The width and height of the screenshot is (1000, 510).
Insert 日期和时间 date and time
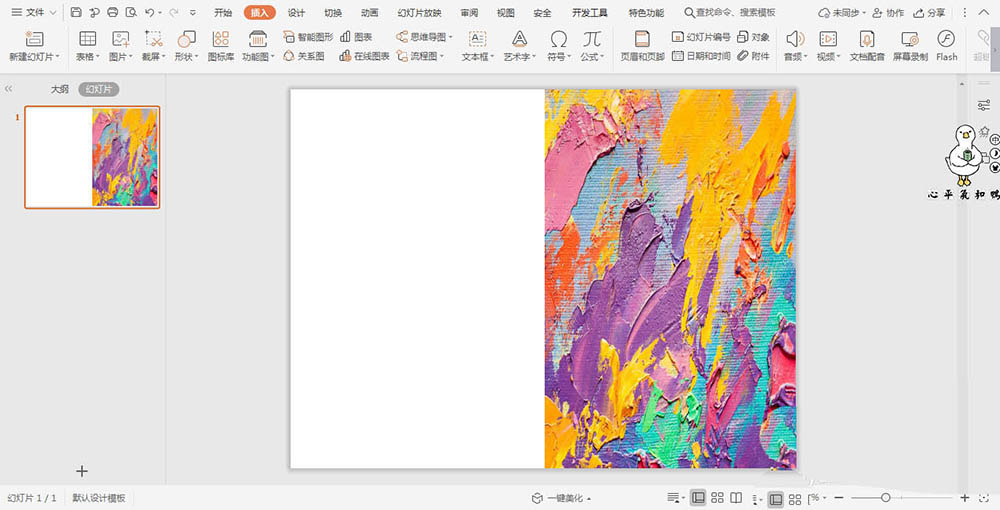coord(701,56)
